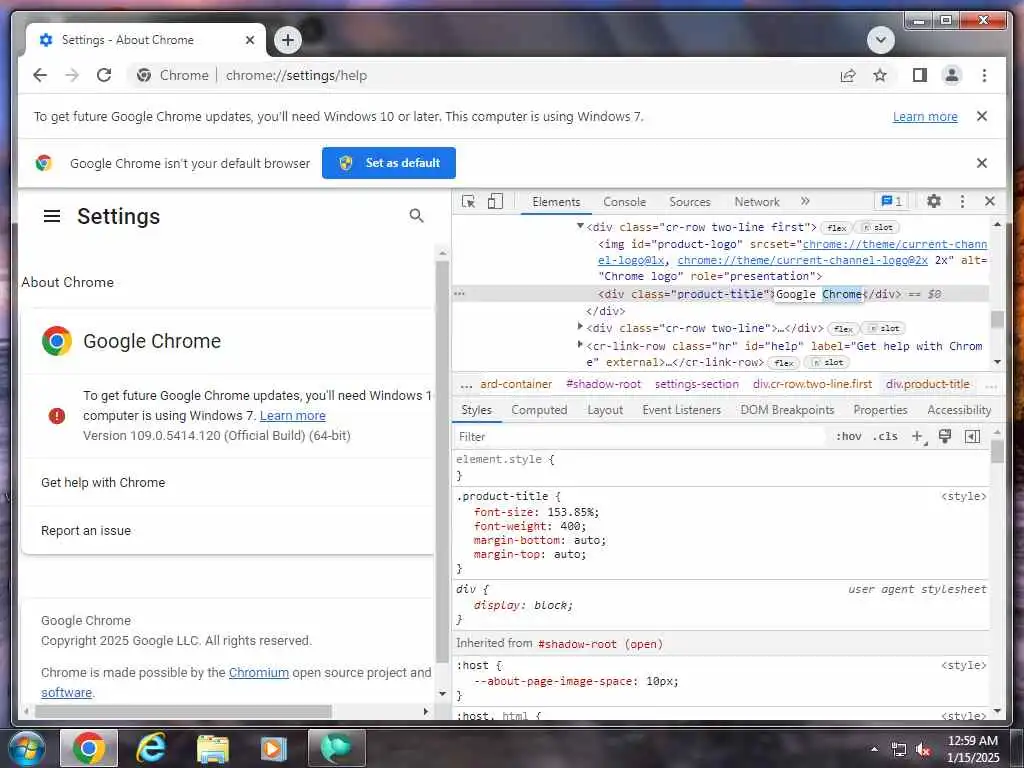Expand the collapsed cr-row two-line div node

(x=580, y=326)
